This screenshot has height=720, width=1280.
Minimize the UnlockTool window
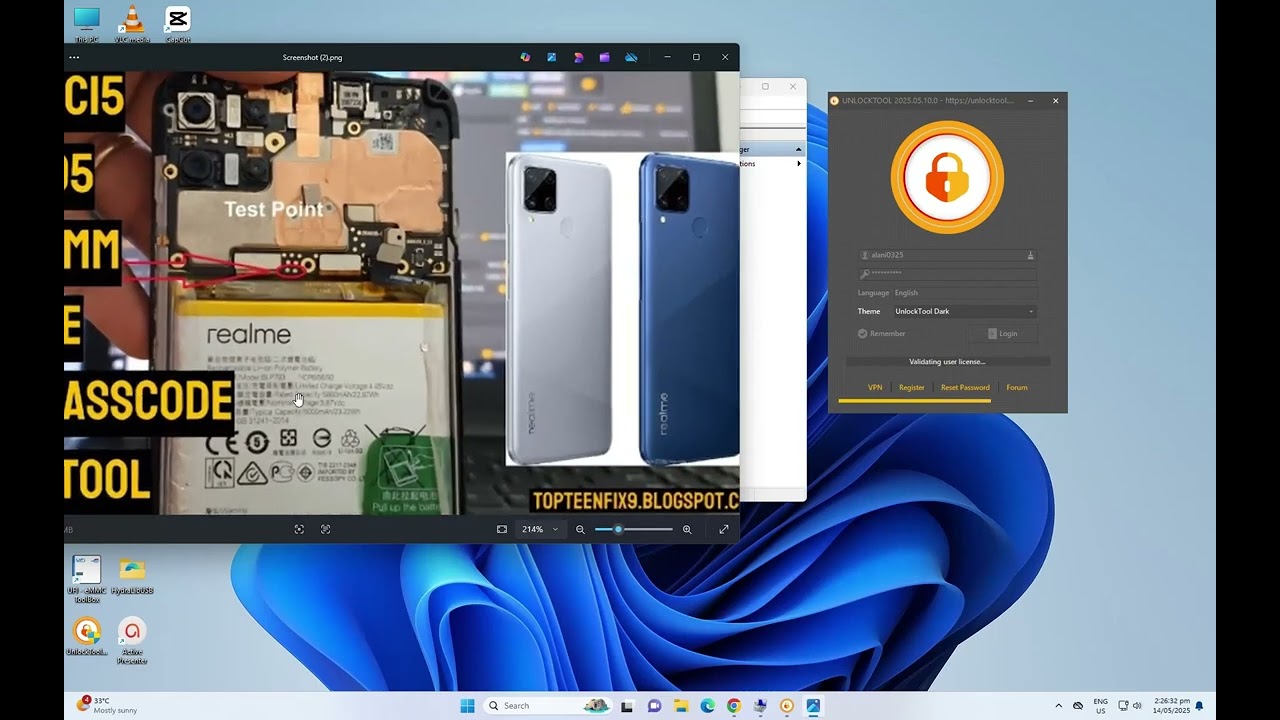click(x=1030, y=100)
